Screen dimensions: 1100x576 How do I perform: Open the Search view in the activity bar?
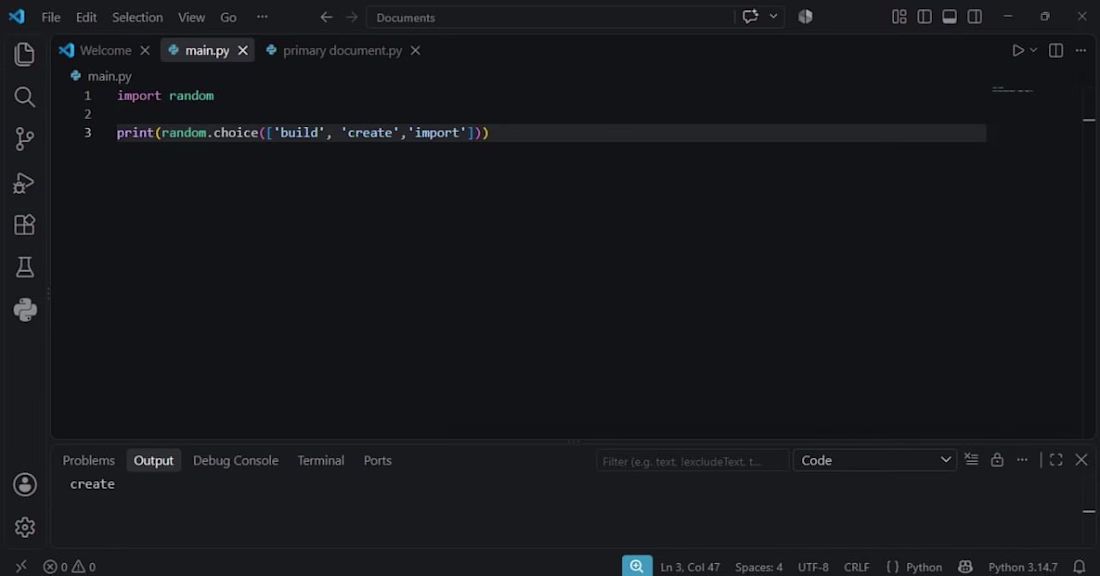click(x=25, y=97)
